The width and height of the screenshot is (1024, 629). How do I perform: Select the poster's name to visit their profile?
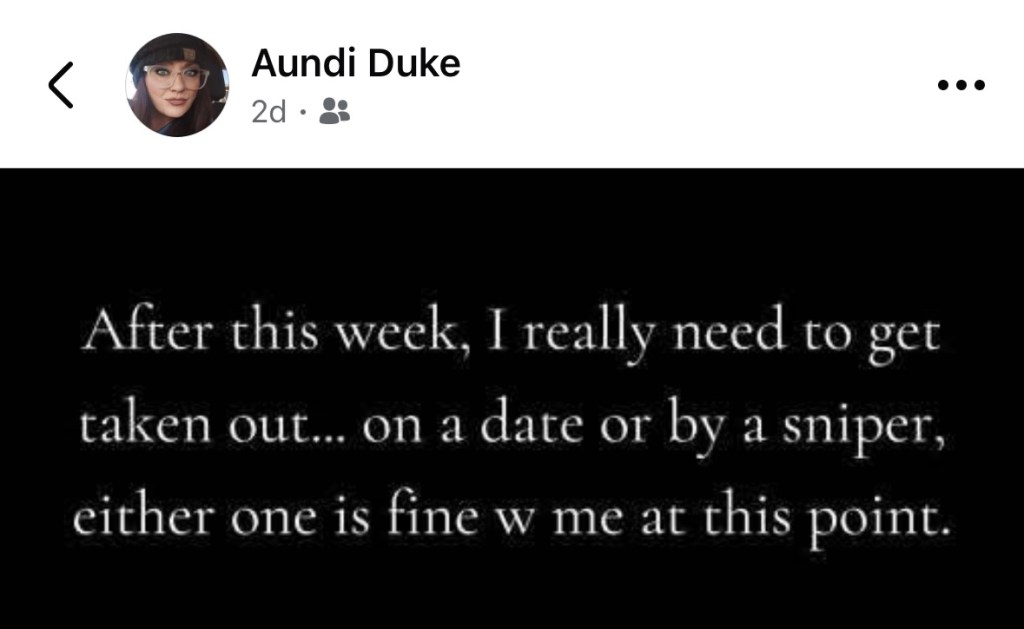[x=355, y=62]
